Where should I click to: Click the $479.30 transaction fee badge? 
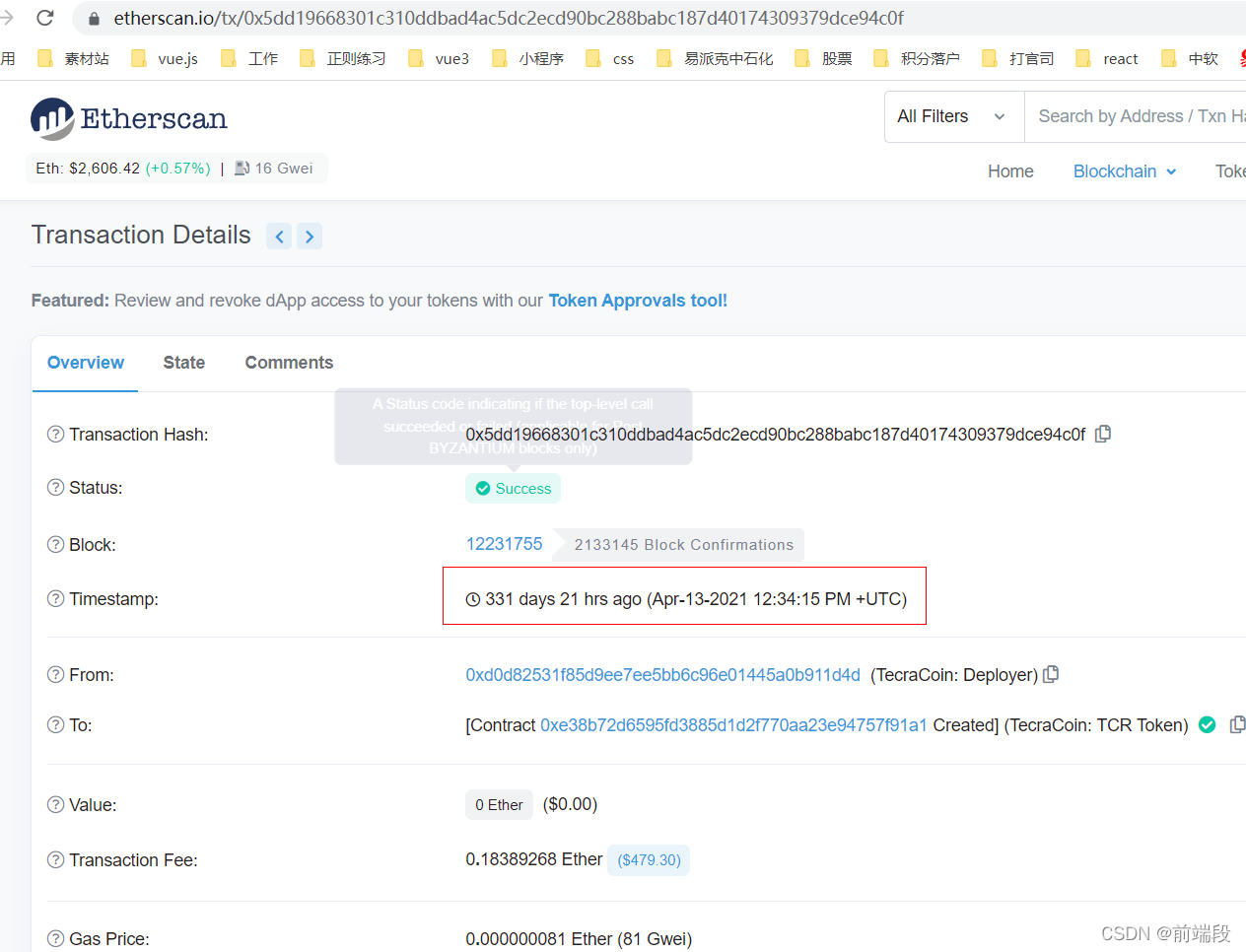coord(649,860)
